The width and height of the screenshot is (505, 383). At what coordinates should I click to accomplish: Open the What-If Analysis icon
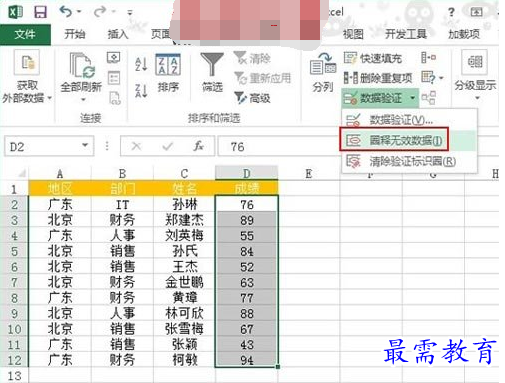[x=428, y=78]
